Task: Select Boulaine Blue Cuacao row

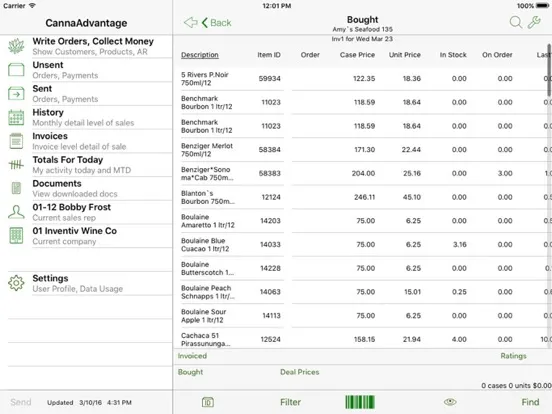Action: click(363, 244)
